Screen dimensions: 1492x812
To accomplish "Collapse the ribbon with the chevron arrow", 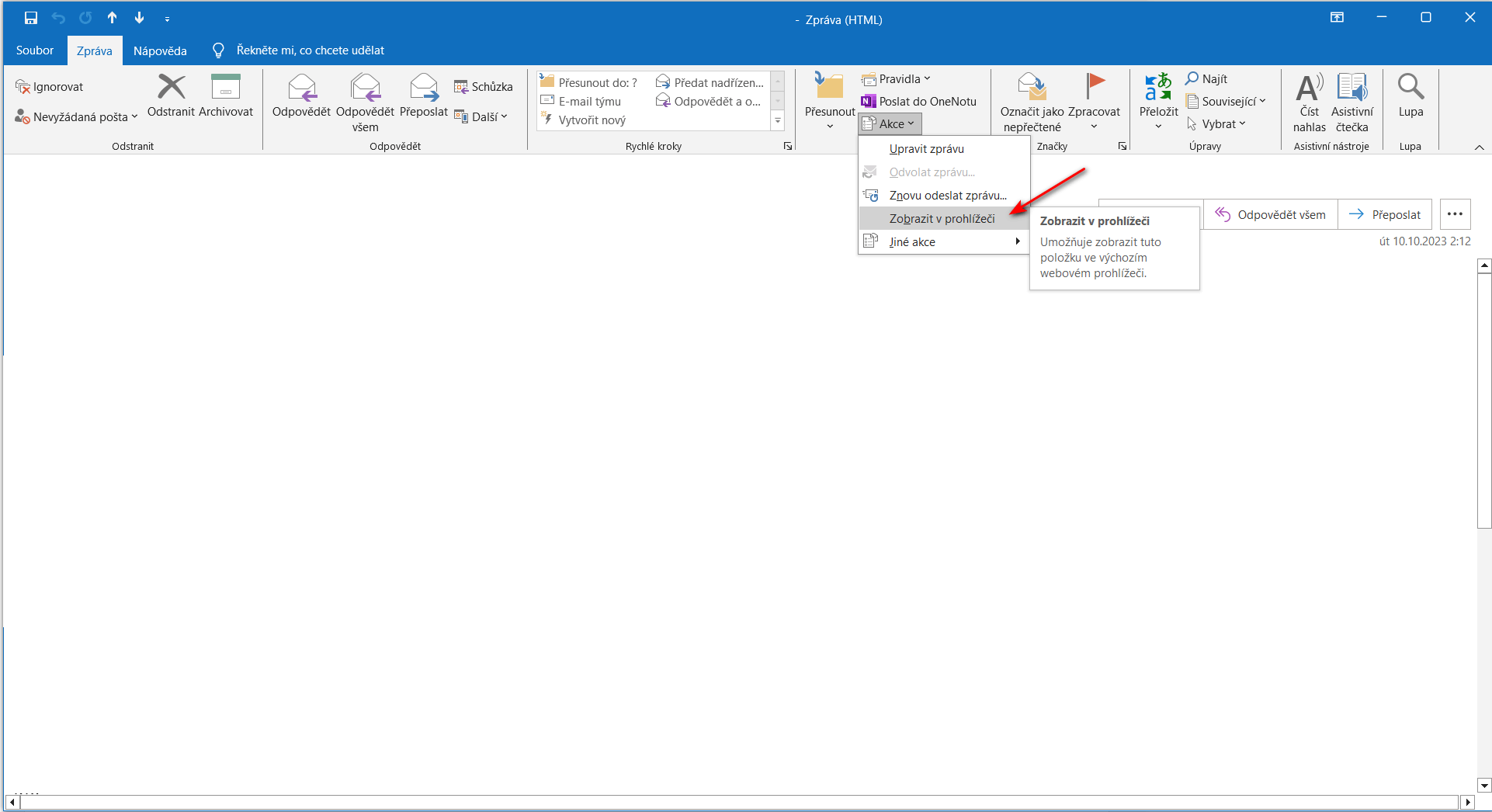I will pyautogui.click(x=1479, y=147).
